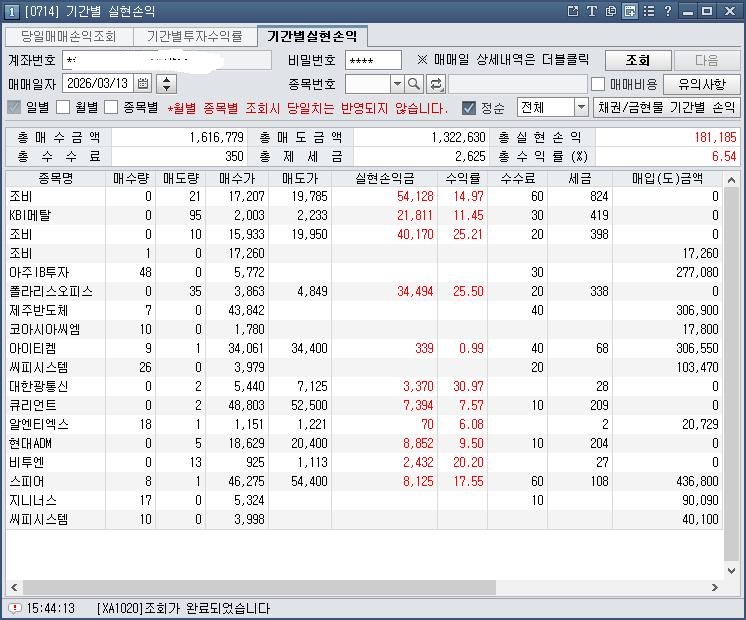746x620 pixels.
Task: Click the screen capture icon in title bar
Action: coord(630,11)
